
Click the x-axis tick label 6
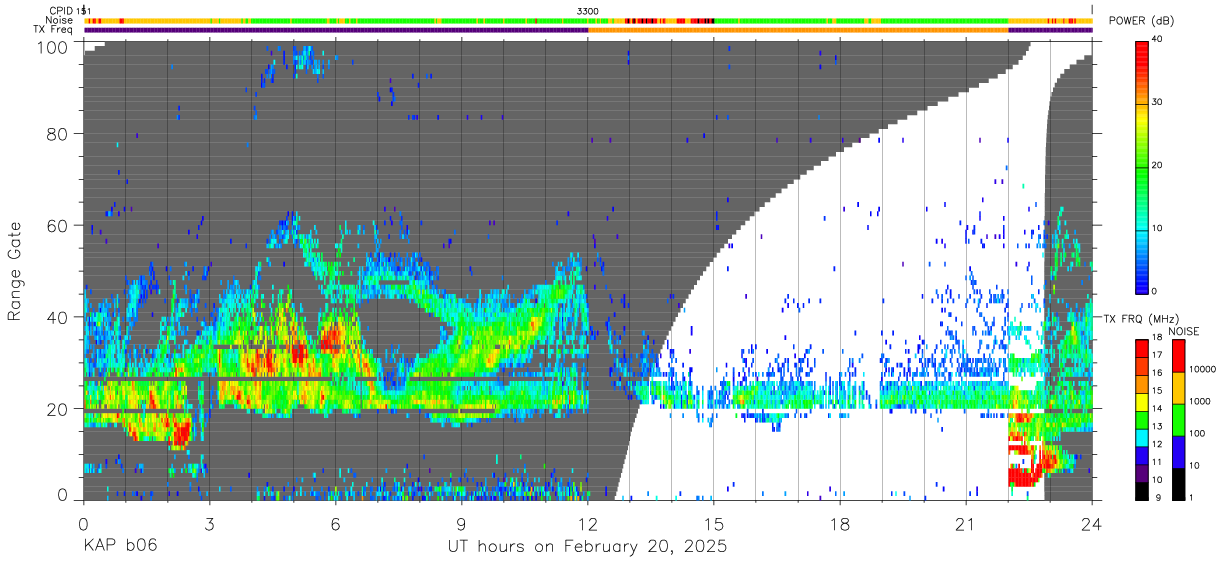point(335,523)
